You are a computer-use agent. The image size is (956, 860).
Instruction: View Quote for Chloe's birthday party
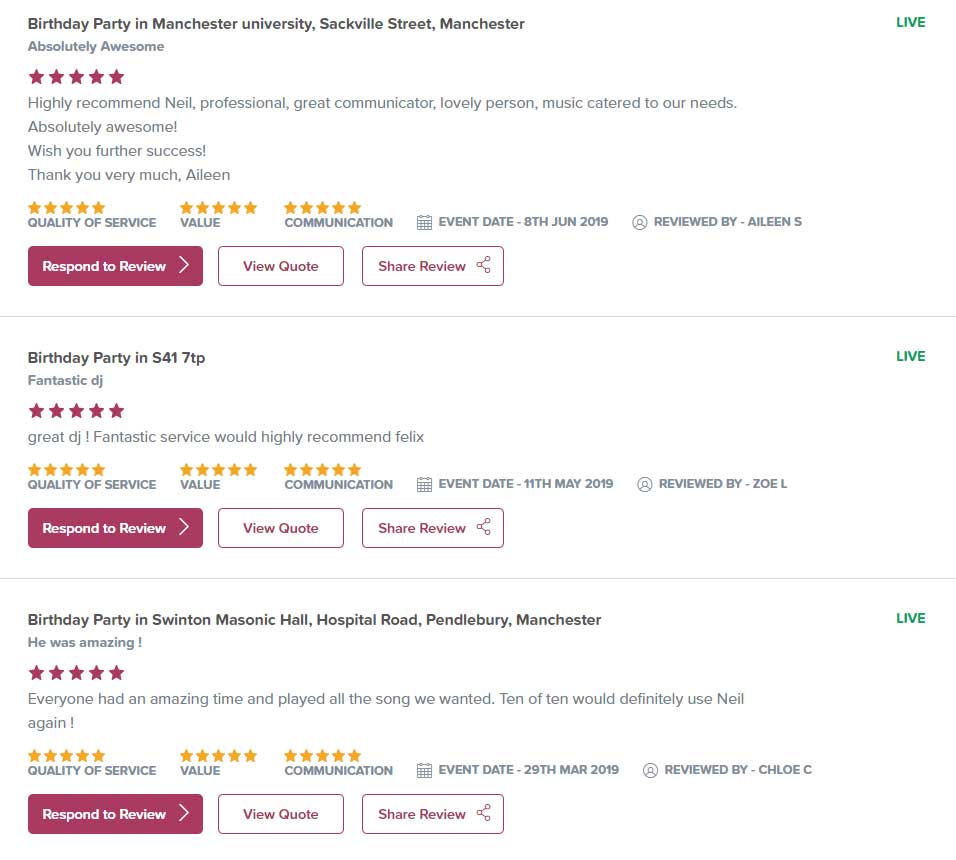pos(281,814)
